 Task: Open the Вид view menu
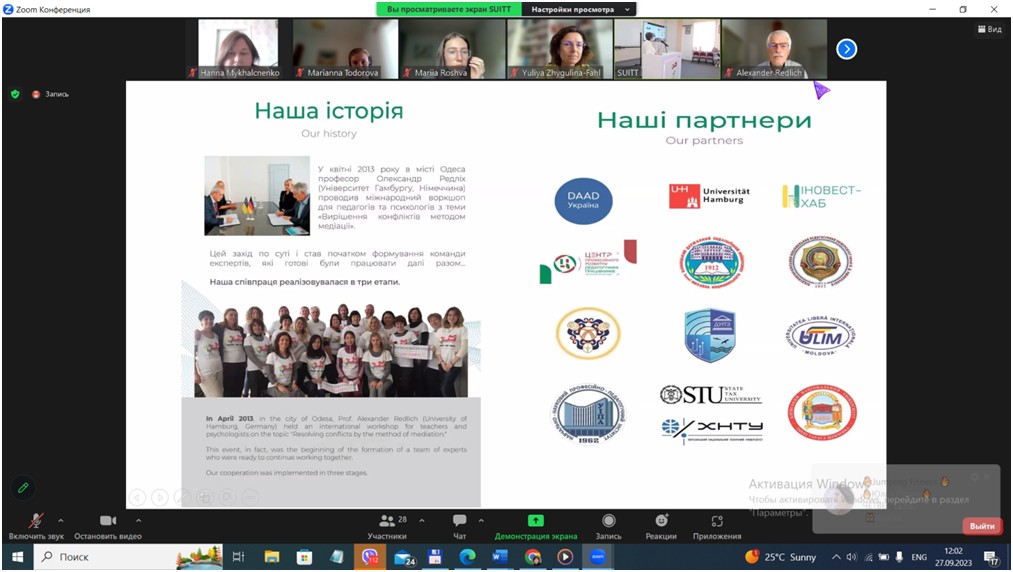pyautogui.click(x=989, y=29)
